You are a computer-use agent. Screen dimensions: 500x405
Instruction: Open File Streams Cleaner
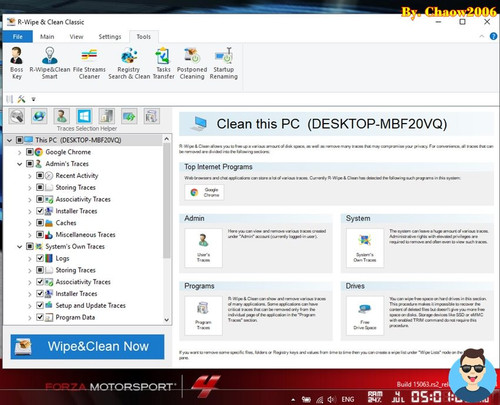click(x=89, y=63)
